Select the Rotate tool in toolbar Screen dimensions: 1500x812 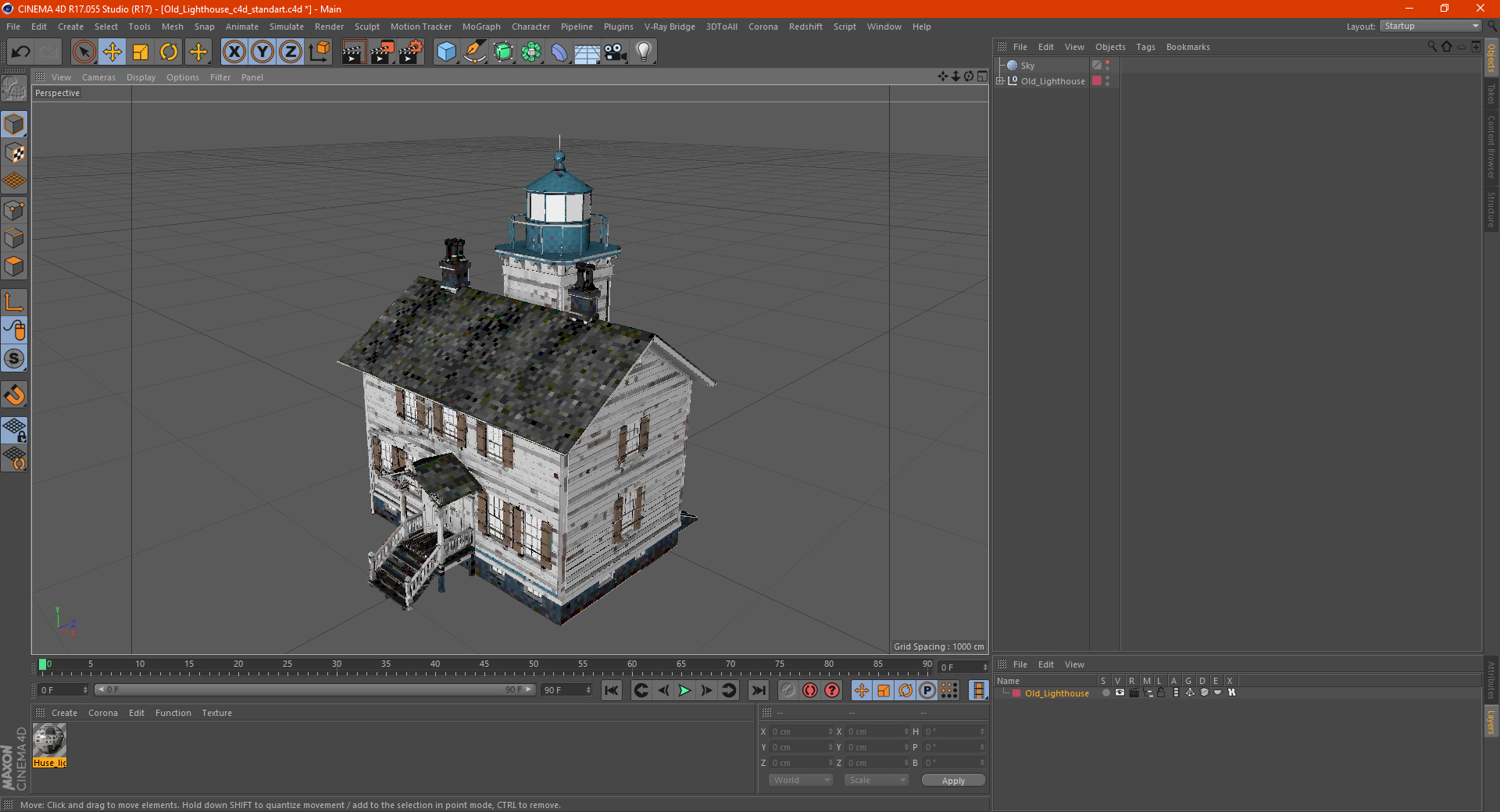pos(169,52)
